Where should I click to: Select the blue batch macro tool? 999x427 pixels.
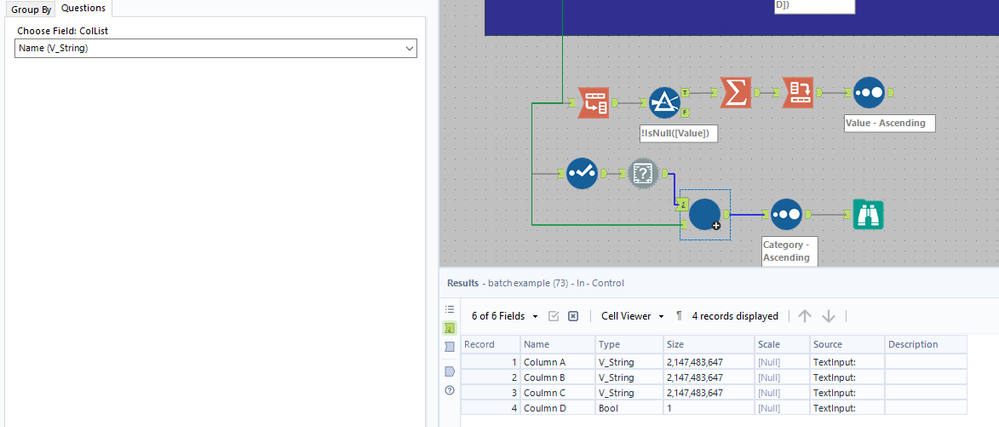click(x=705, y=215)
